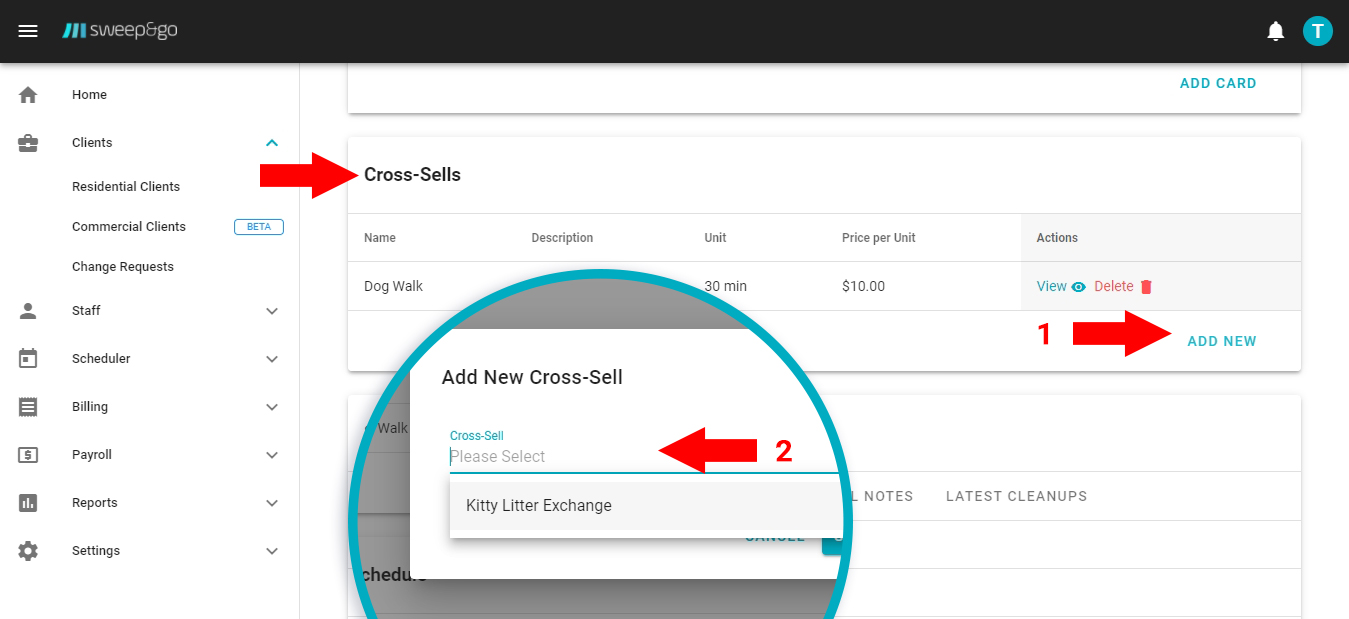Open the T profile avatar
Screen dimensions: 1349x619
coord(1317,30)
